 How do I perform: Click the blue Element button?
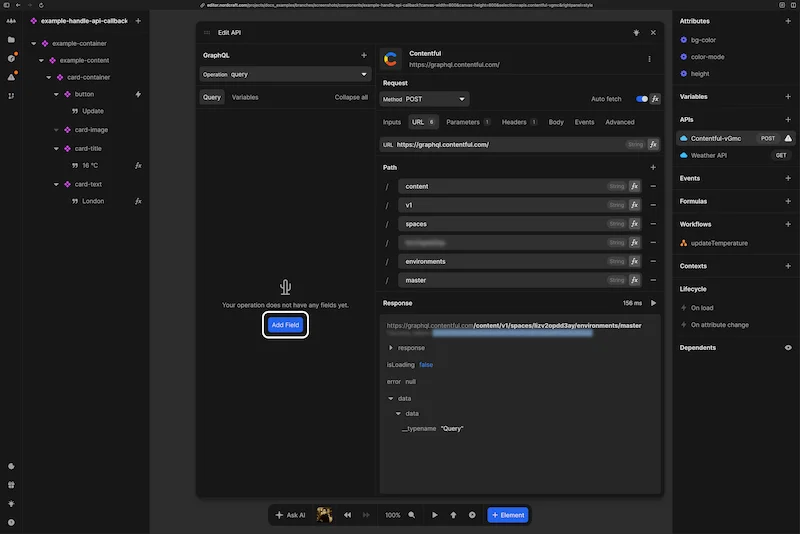tap(508, 515)
